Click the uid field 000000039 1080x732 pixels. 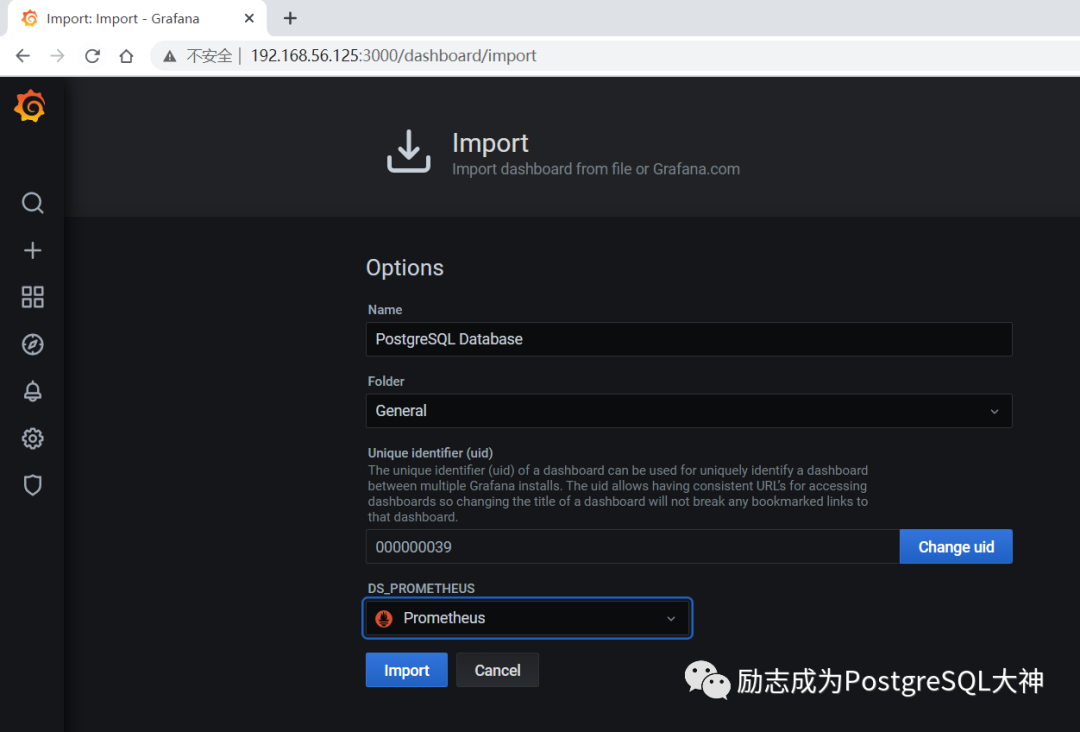(x=632, y=547)
